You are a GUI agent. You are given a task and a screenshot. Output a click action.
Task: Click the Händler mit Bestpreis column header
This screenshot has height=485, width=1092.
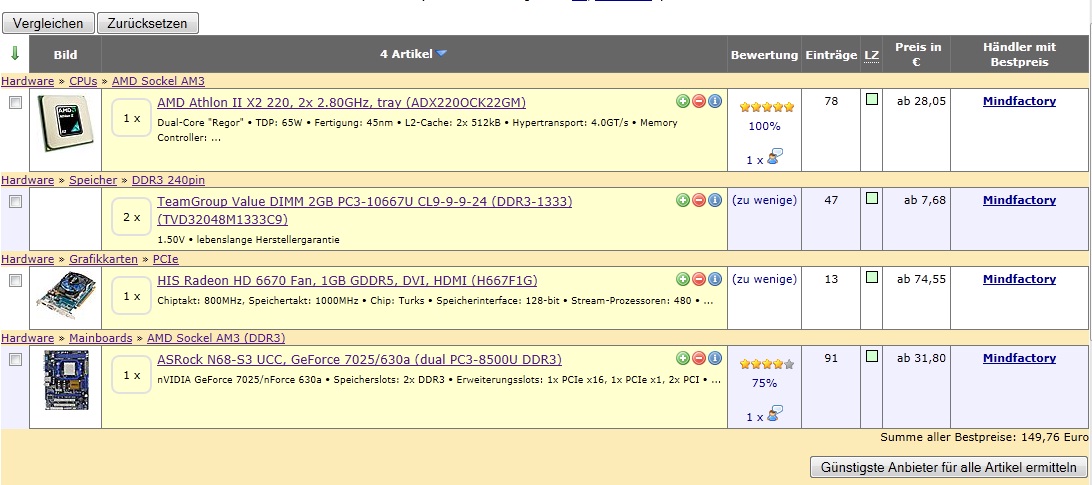[x=1020, y=54]
